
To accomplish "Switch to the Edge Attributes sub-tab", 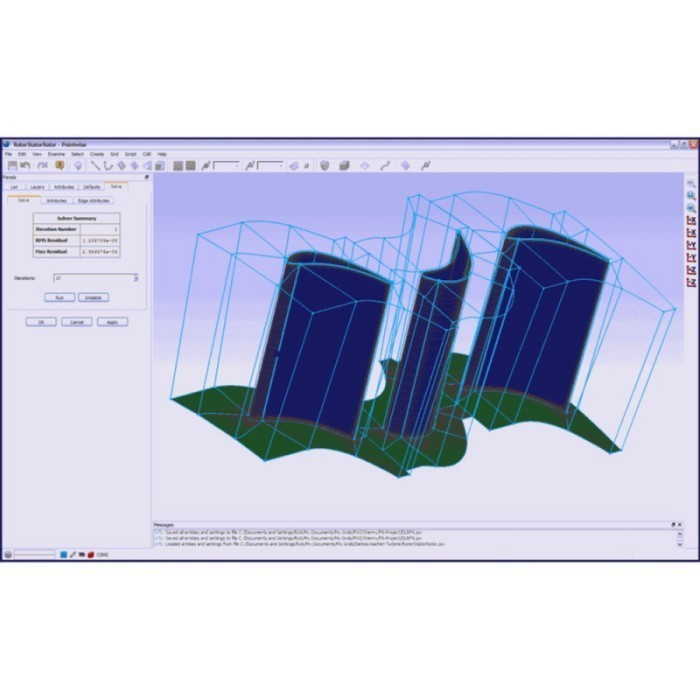I will coord(93,200).
